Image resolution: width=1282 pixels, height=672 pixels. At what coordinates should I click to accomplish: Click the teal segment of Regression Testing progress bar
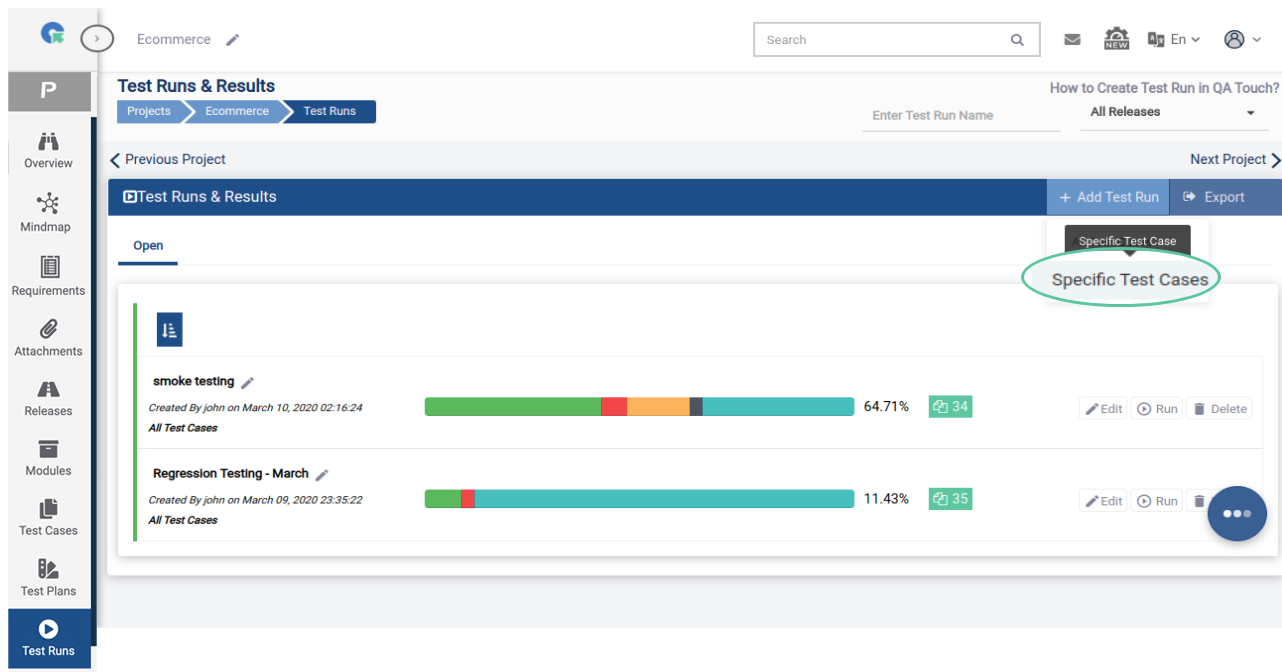(x=664, y=499)
